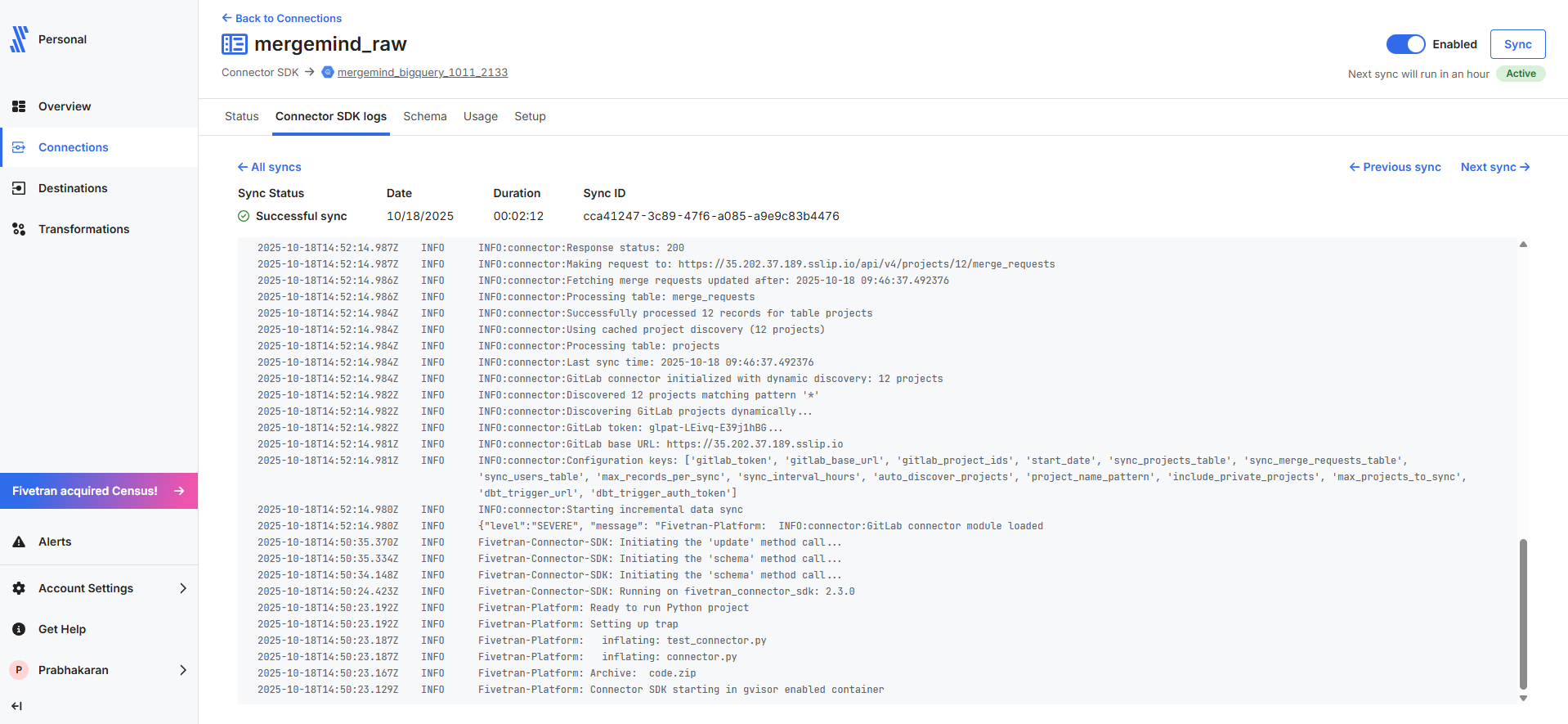Click the Account Settings gear icon
Viewport: 1568px width, 724px height.
[x=19, y=588]
